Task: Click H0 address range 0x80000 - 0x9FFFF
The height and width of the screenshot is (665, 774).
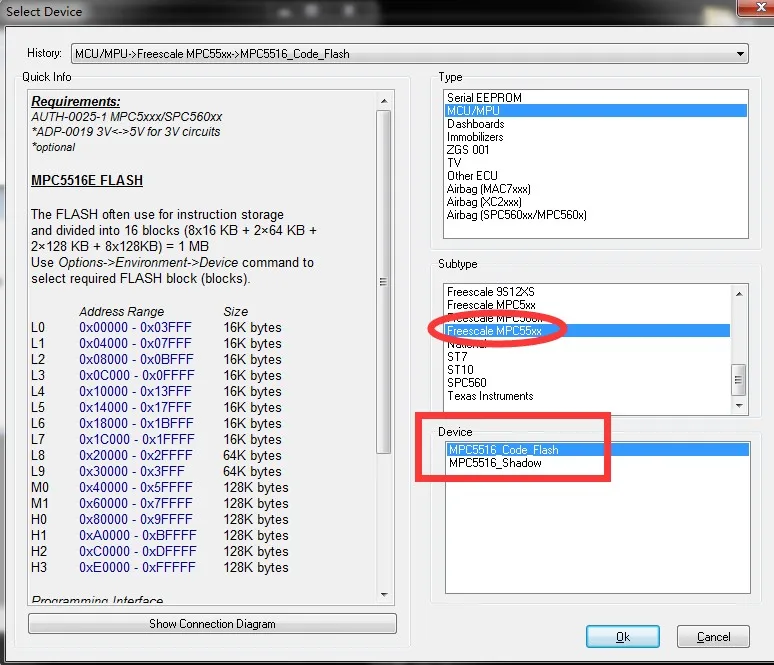Action: (x=136, y=519)
